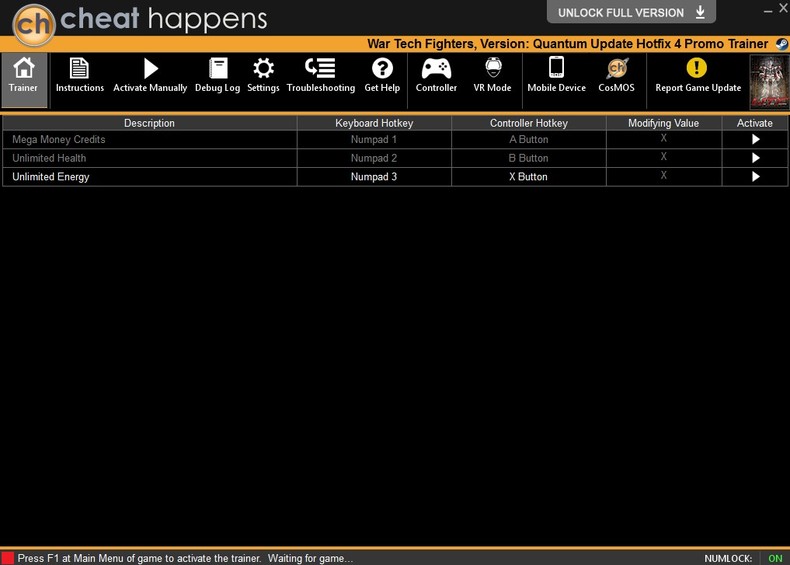
Task: Click the X Button controller hotkey cell
Action: tap(529, 177)
